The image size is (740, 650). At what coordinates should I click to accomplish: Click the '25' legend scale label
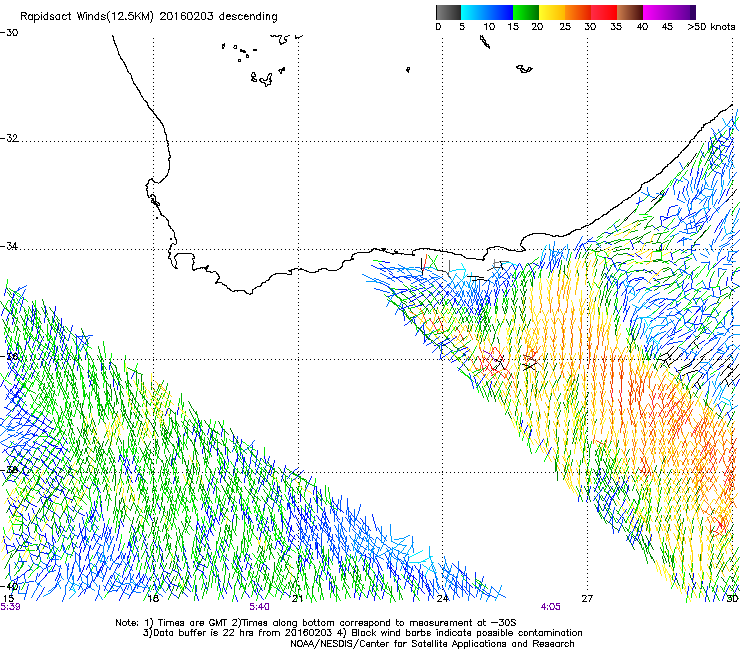pyautogui.click(x=565, y=27)
